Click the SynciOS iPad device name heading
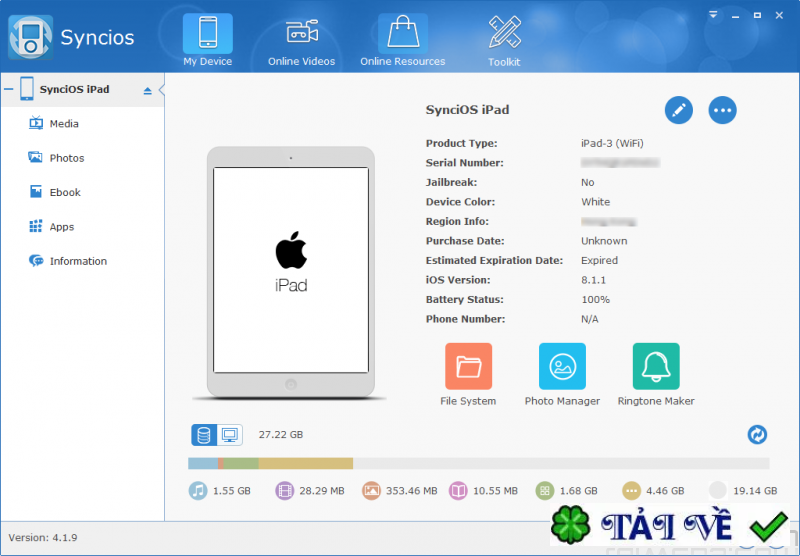This screenshot has width=800, height=556. 467,110
